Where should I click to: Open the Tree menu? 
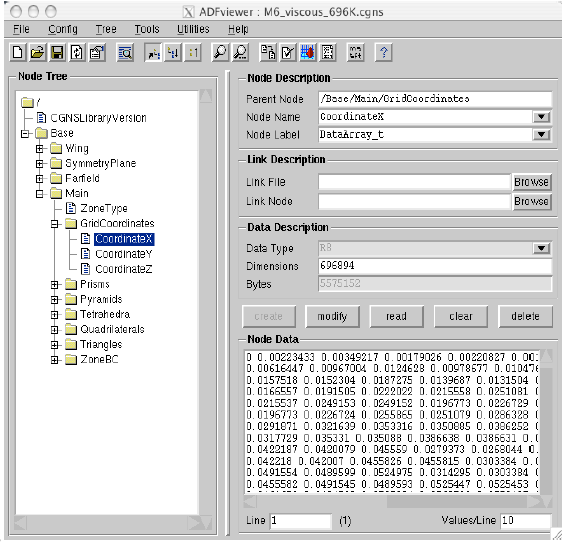tap(106, 29)
